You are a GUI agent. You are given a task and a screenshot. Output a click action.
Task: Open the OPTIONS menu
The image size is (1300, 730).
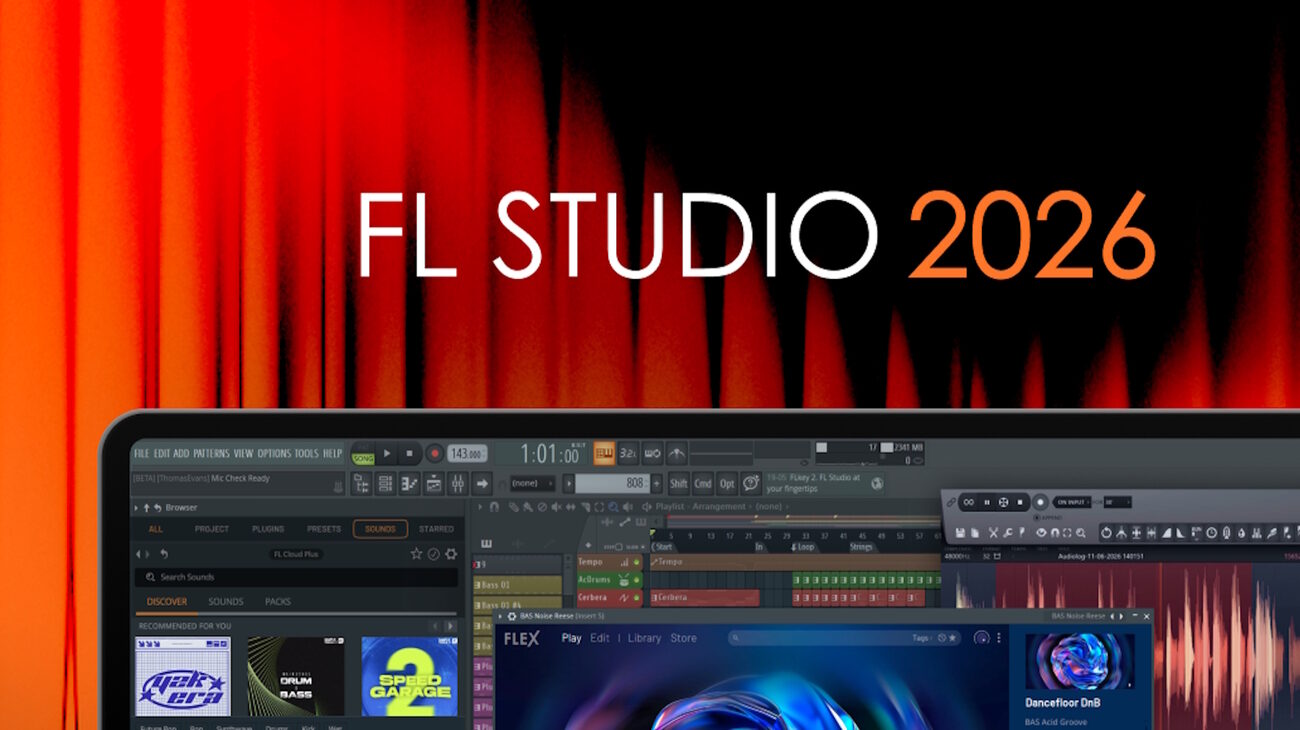click(274, 454)
